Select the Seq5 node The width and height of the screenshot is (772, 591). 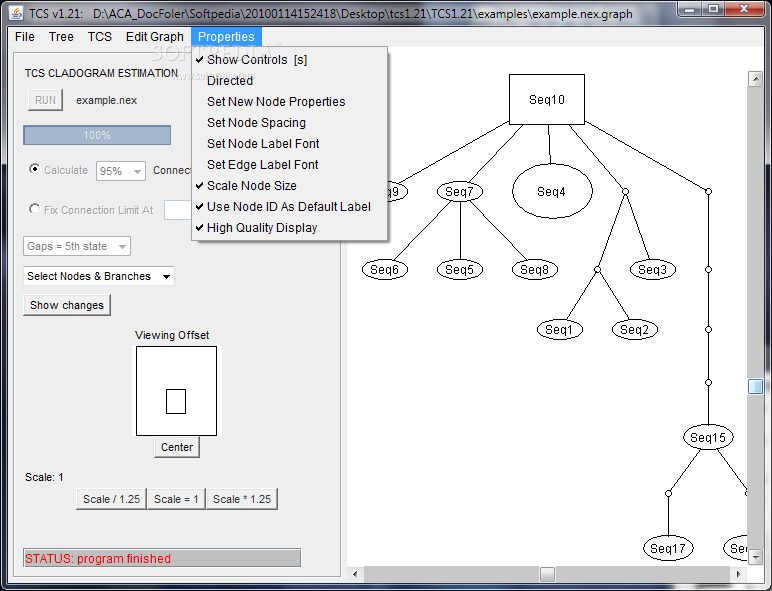459,269
